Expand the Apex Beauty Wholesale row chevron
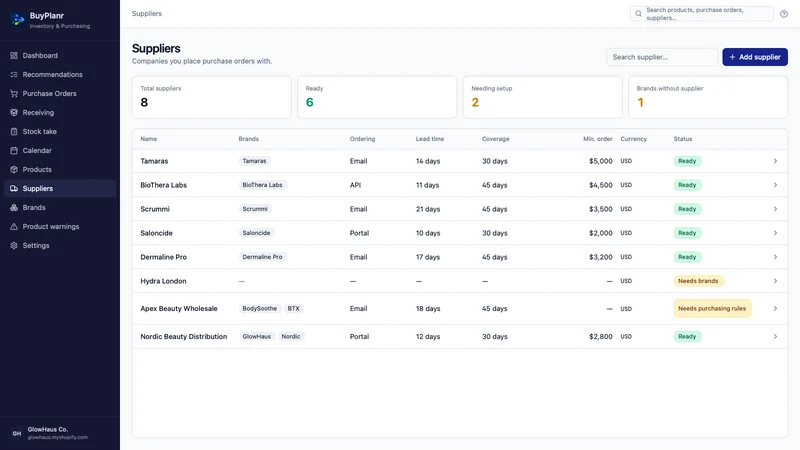This screenshot has width=800, height=450. click(x=775, y=309)
